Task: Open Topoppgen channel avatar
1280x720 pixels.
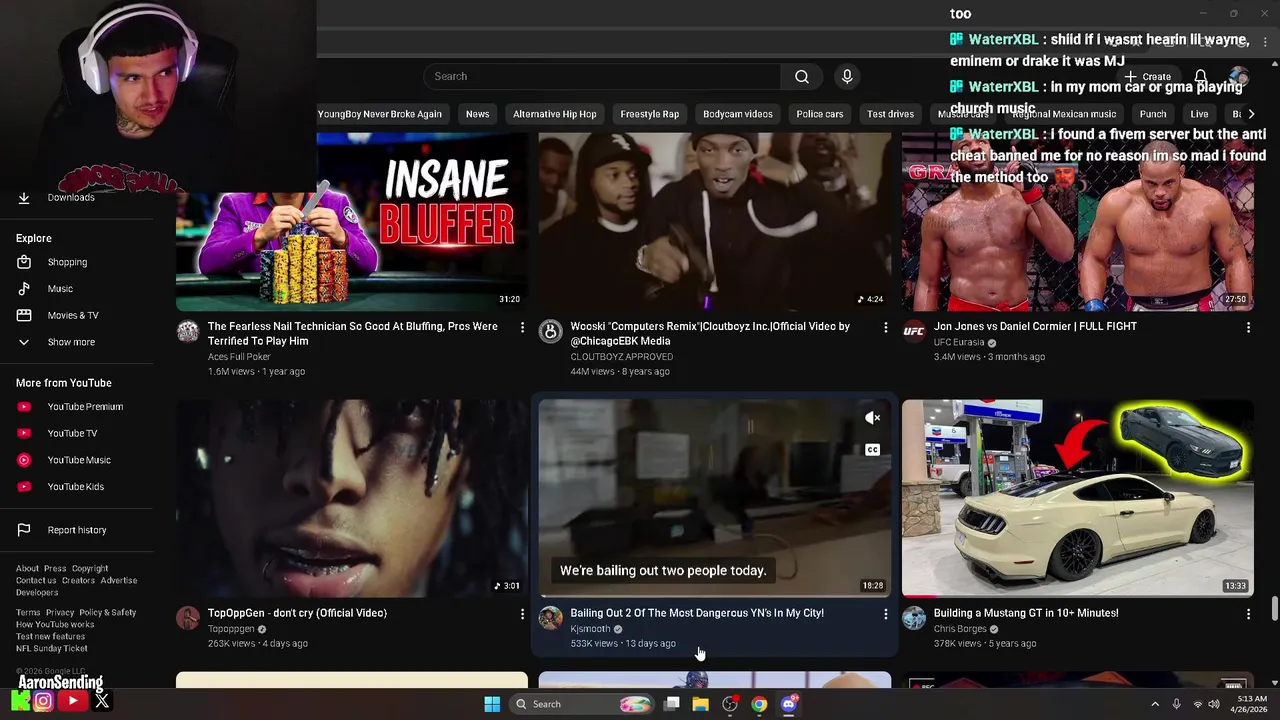Action: click(188, 618)
